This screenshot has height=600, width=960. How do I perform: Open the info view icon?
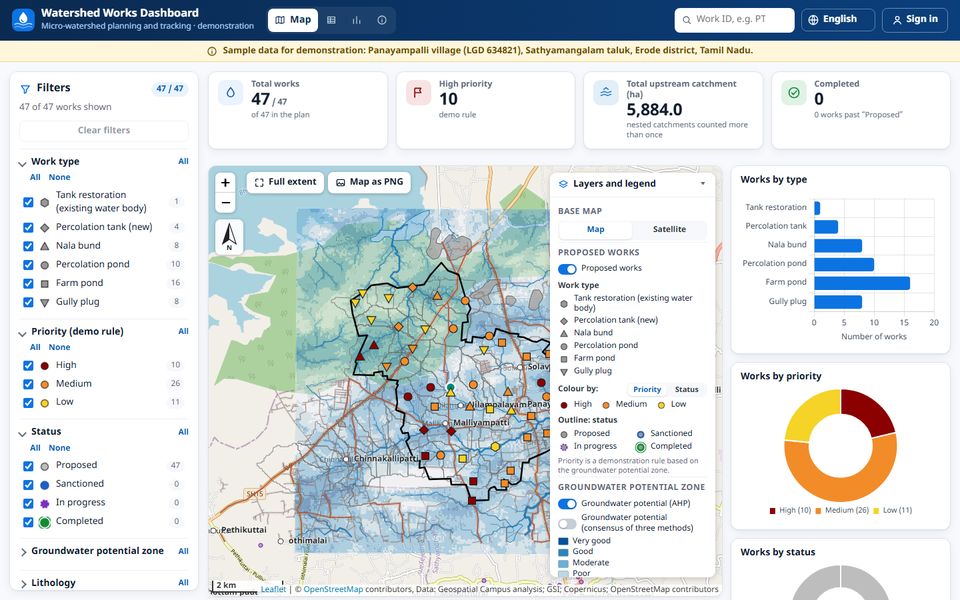coord(381,20)
